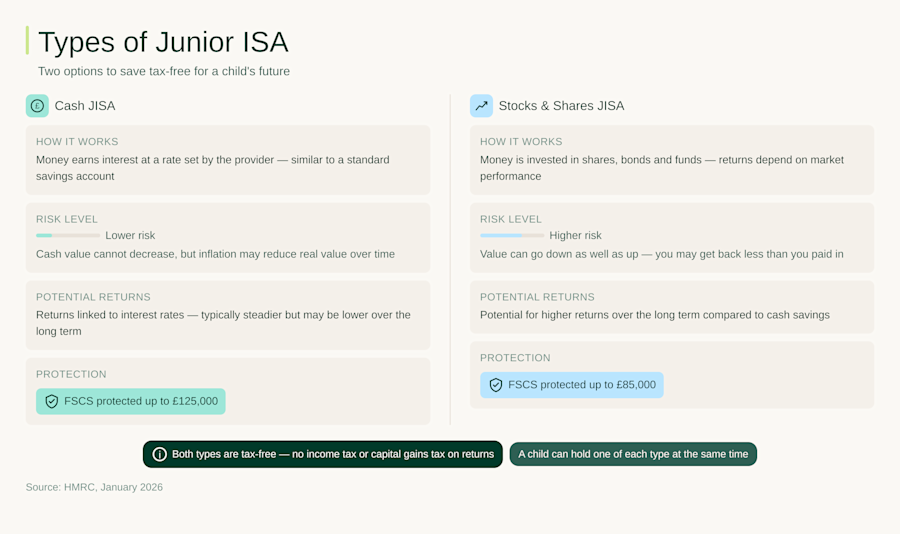Select the 'Stocks & Shares JISA' column title
Screen dimensions: 900x534
click(561, 106)
